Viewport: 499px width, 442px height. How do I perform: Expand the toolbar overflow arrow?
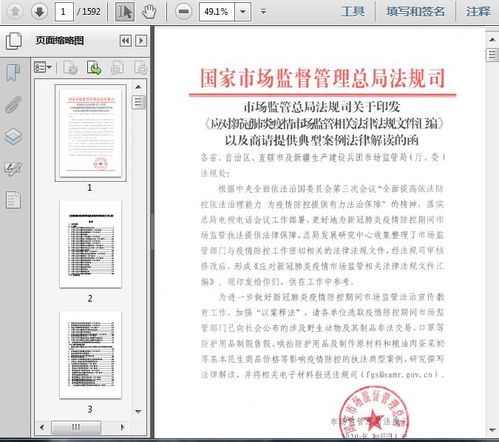pos(263,12)
